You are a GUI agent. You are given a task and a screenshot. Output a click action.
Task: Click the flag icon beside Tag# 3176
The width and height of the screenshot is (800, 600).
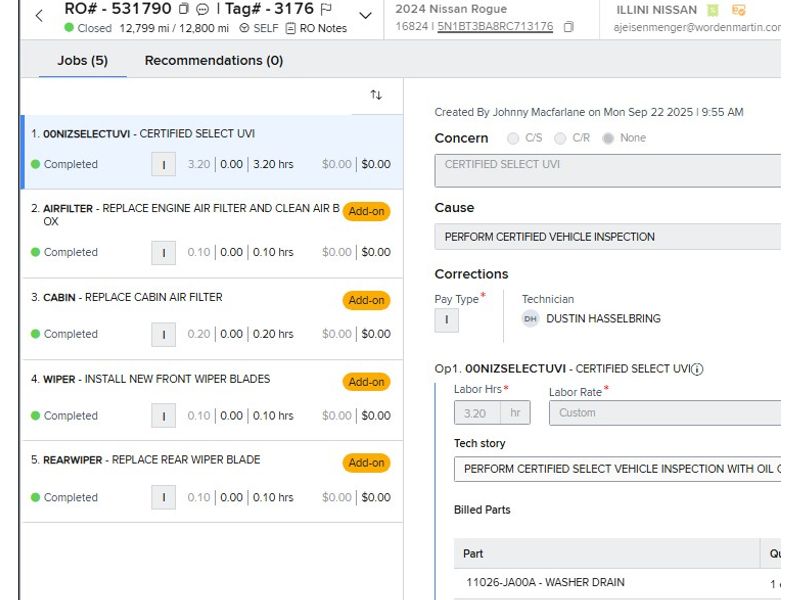pos(326,9)
